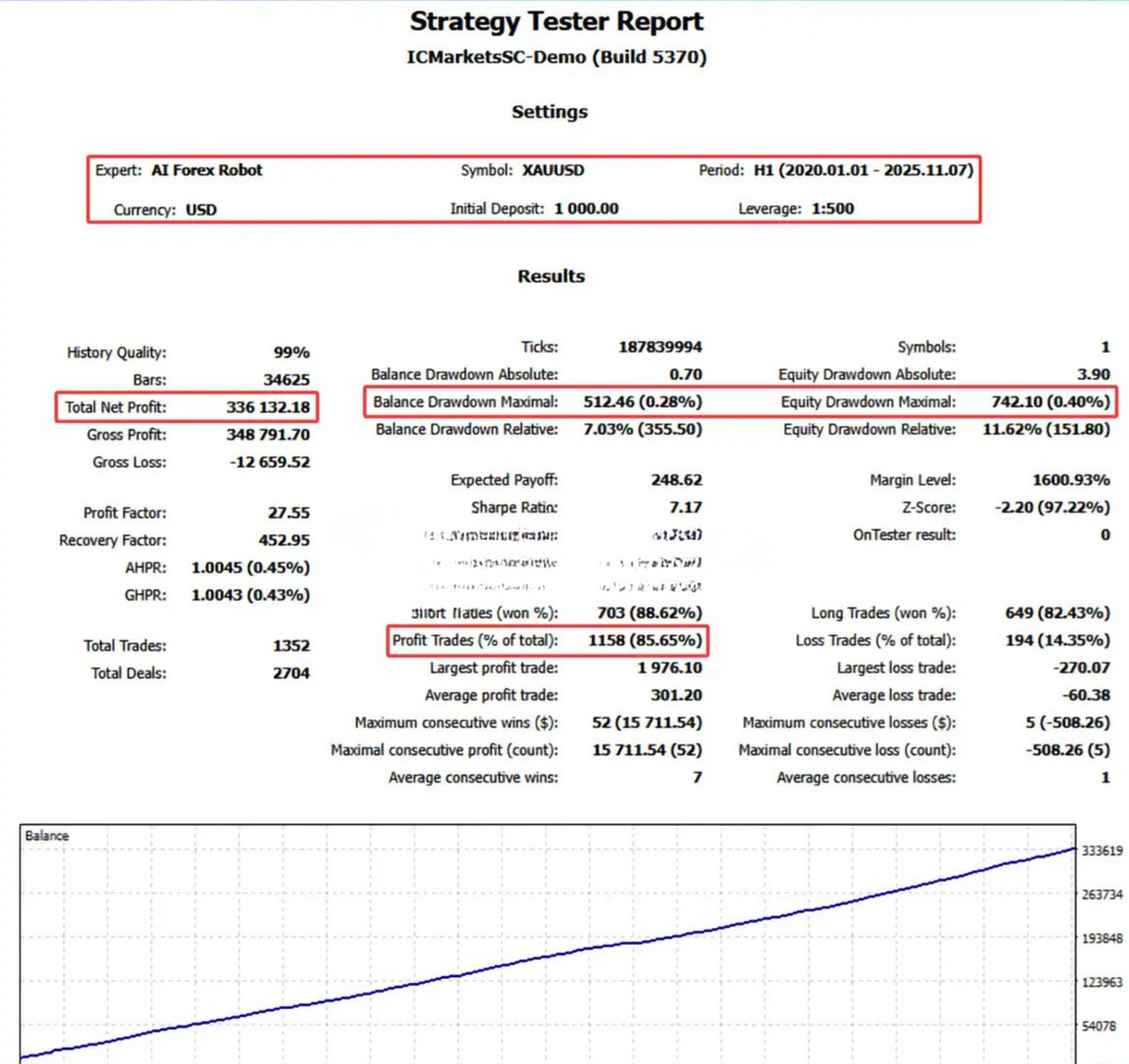Select Maximum consecutive wins value 52 (15 711.54)

646,722
